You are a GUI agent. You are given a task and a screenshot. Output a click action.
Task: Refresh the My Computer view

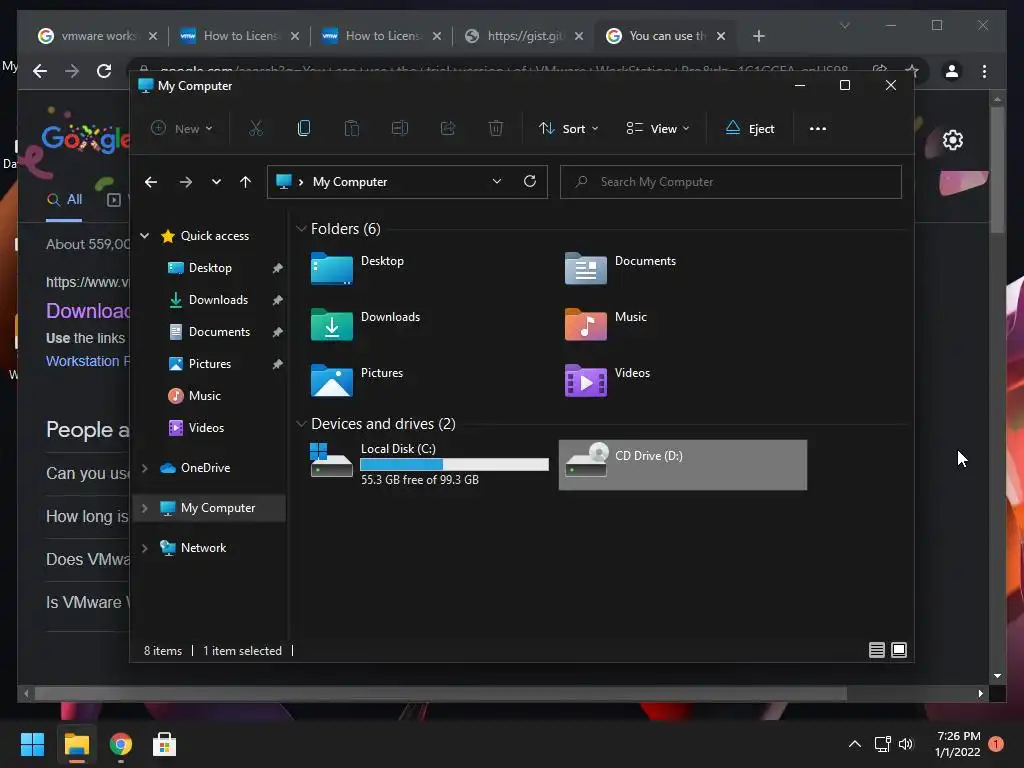pyautogui.click(x=530, y=182)
